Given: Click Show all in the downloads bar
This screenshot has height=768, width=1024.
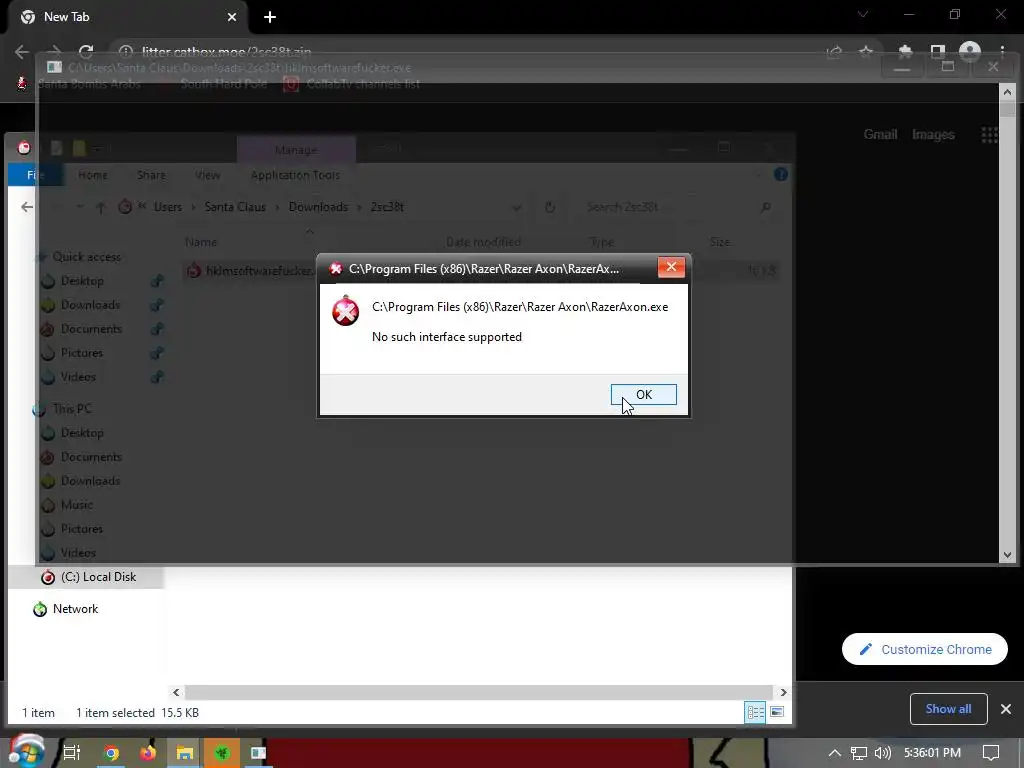Looking at the screenshot, I should point(948,709).
